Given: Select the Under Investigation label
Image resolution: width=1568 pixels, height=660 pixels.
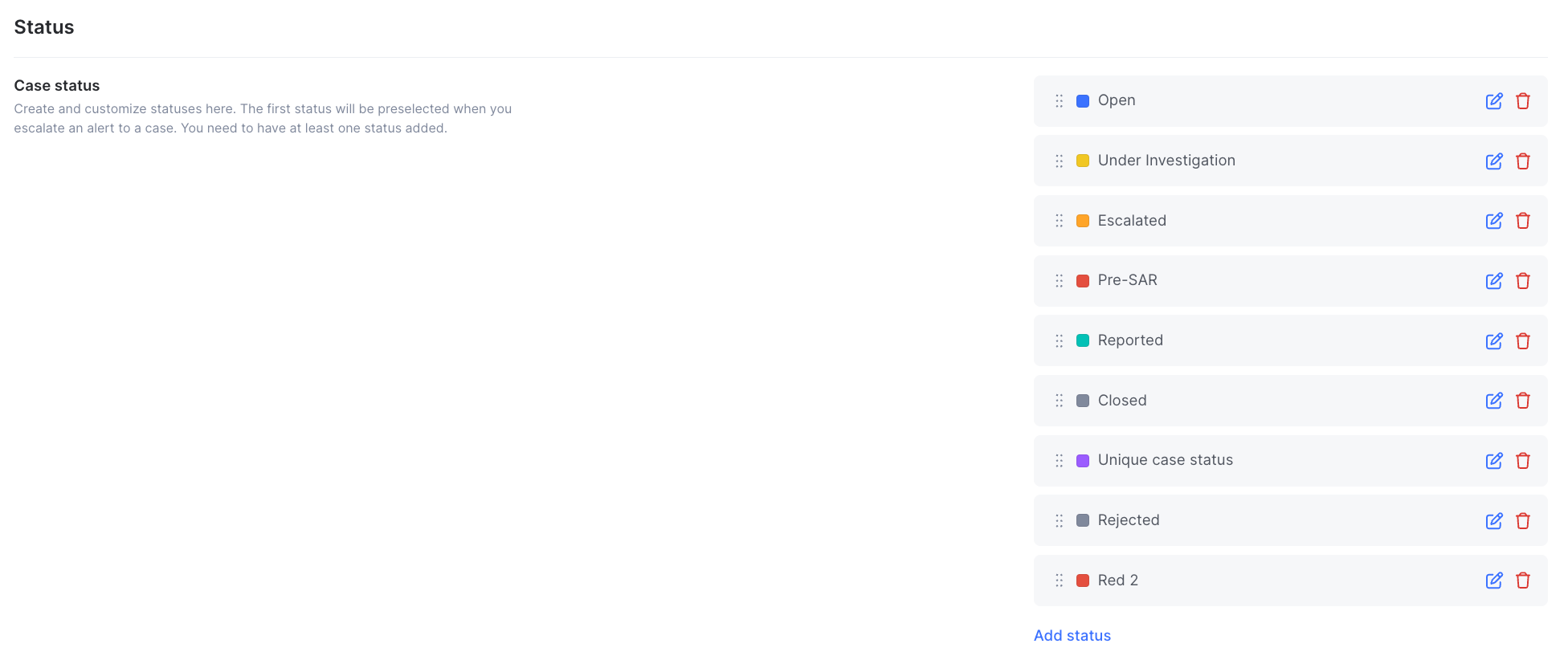Looking at the screenshot, I should 1166,161.
